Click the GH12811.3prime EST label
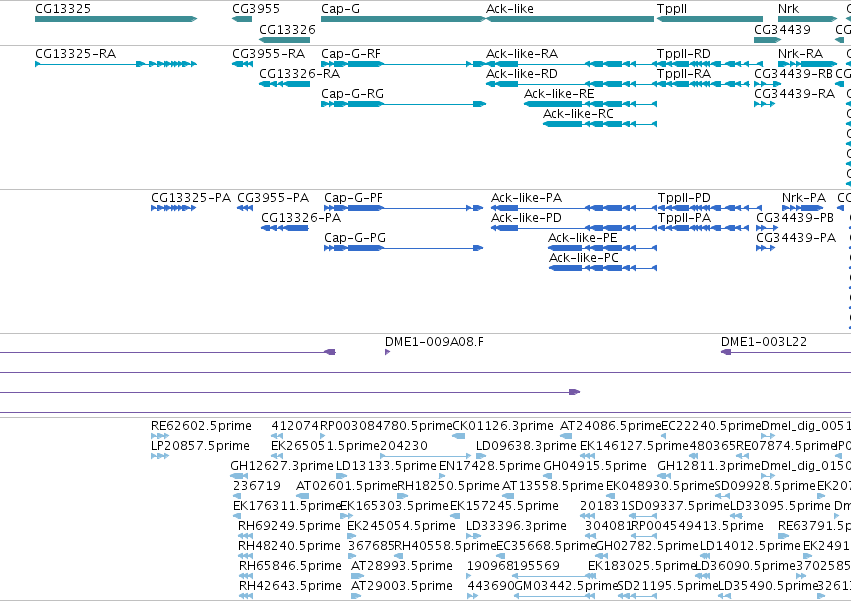This screenshot has height=601, width=851. pyautogui.click(x=709, y=466)
